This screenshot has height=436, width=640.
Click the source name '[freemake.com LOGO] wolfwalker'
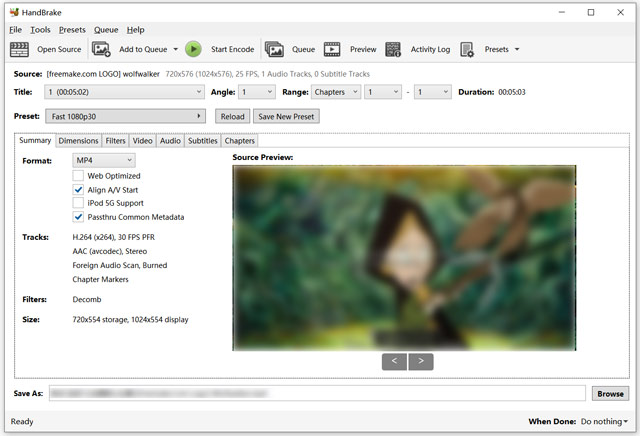tap(103, 74)
